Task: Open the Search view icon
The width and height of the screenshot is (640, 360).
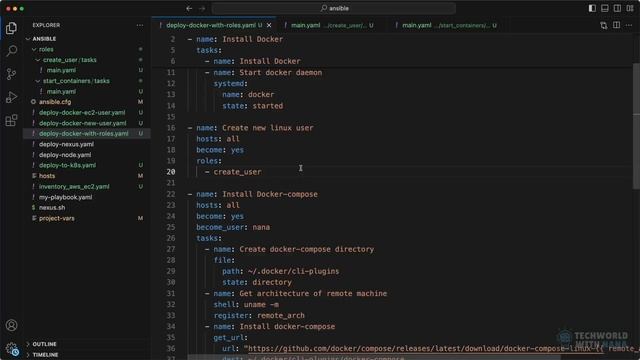Action: click(x=11, y=51)
